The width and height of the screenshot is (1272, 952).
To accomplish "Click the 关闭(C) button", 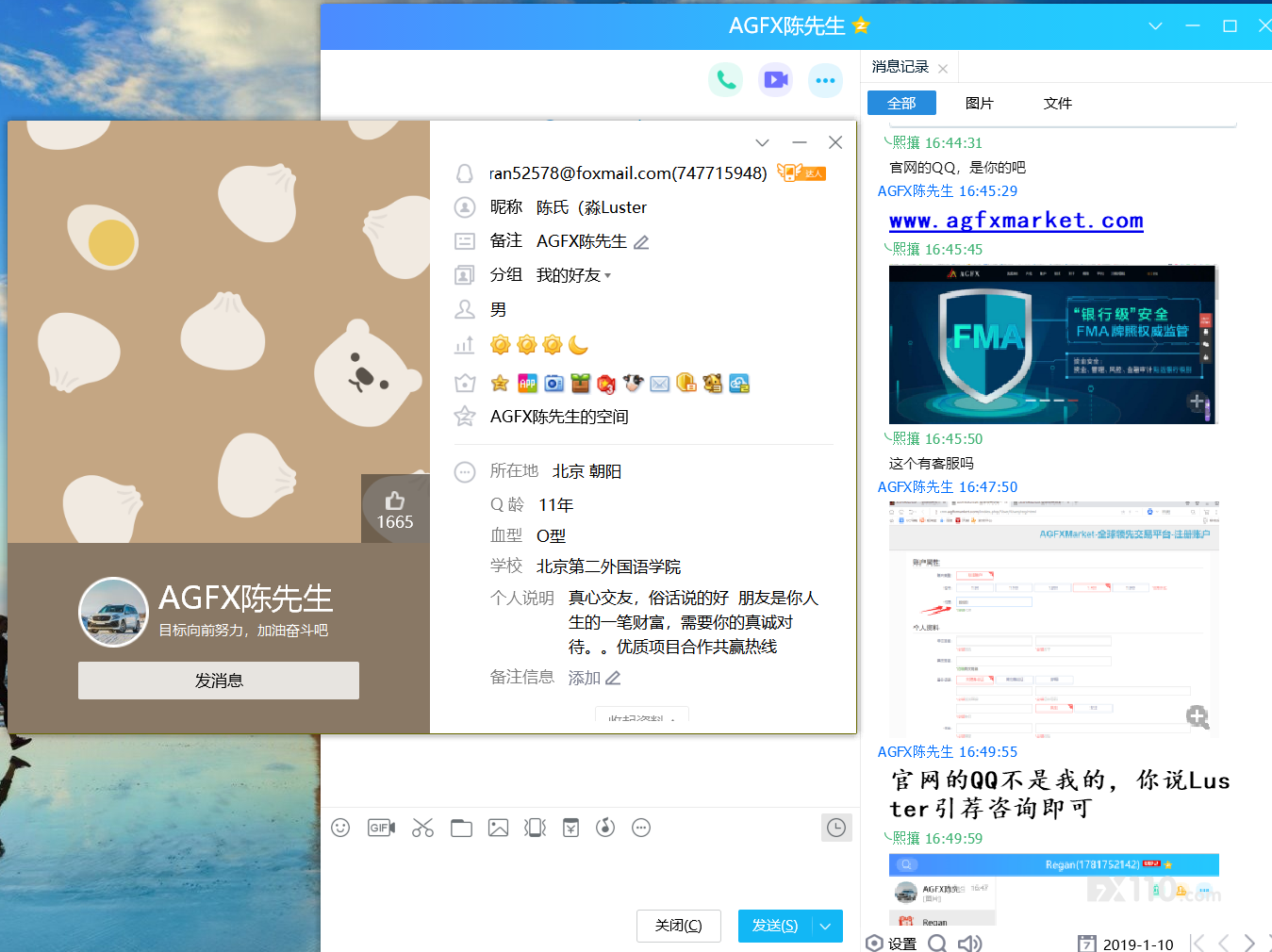I will coord(679,927).
